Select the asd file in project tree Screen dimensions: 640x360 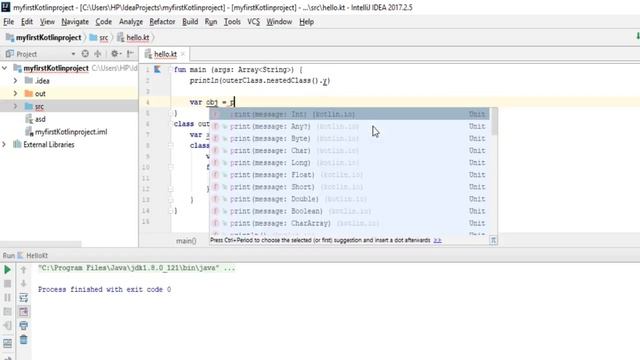(36, 119)
